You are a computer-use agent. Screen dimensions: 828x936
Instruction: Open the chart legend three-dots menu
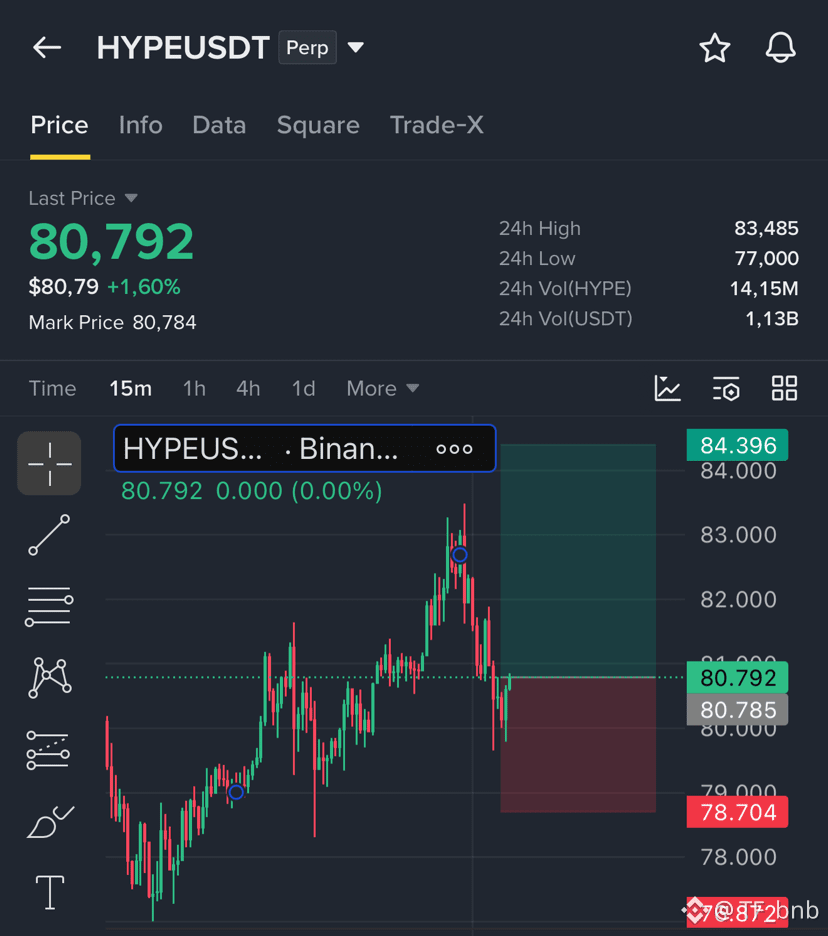click(x=454, y=449)
